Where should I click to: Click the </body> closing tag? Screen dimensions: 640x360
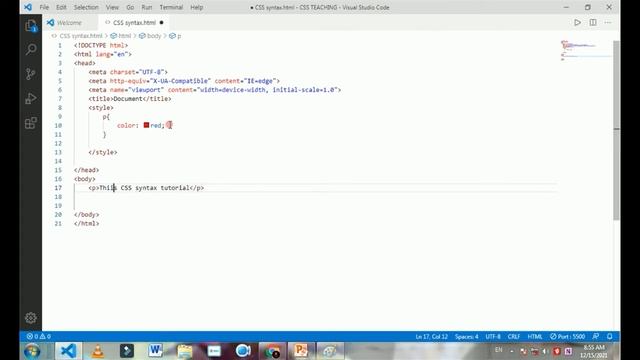click(x=87, y=215)
